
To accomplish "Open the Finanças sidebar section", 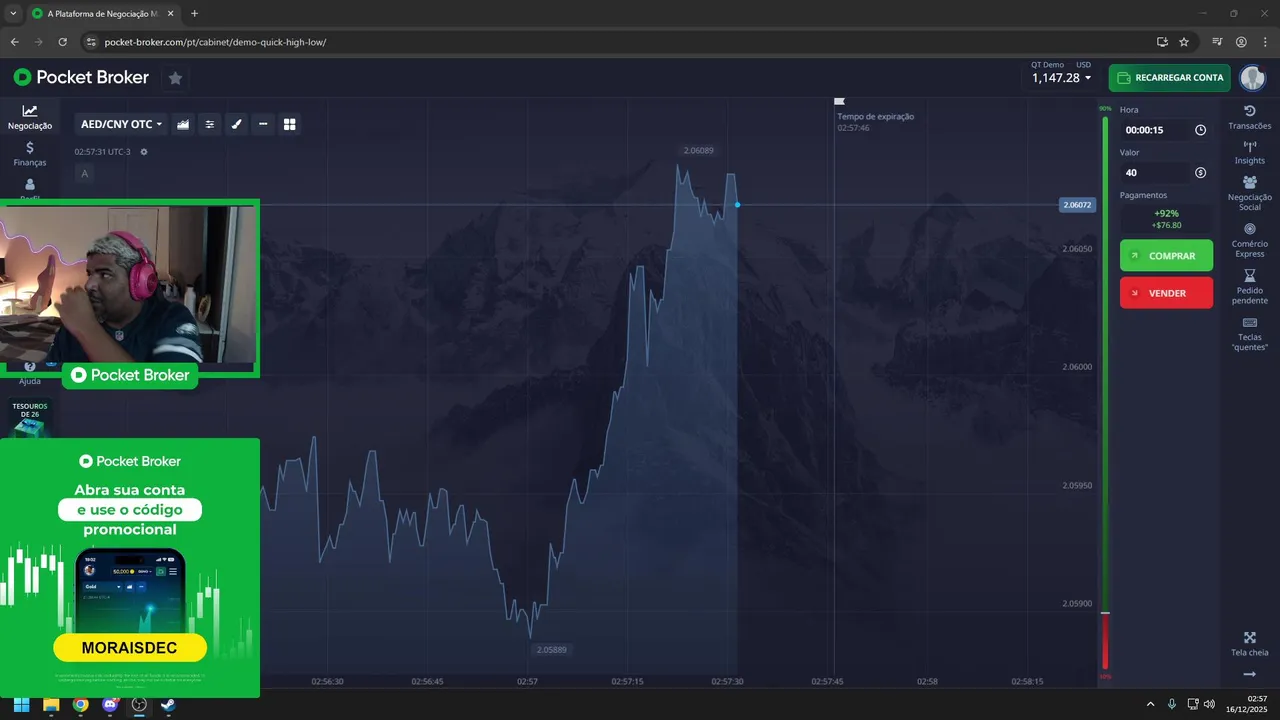I will click(30, 153).
